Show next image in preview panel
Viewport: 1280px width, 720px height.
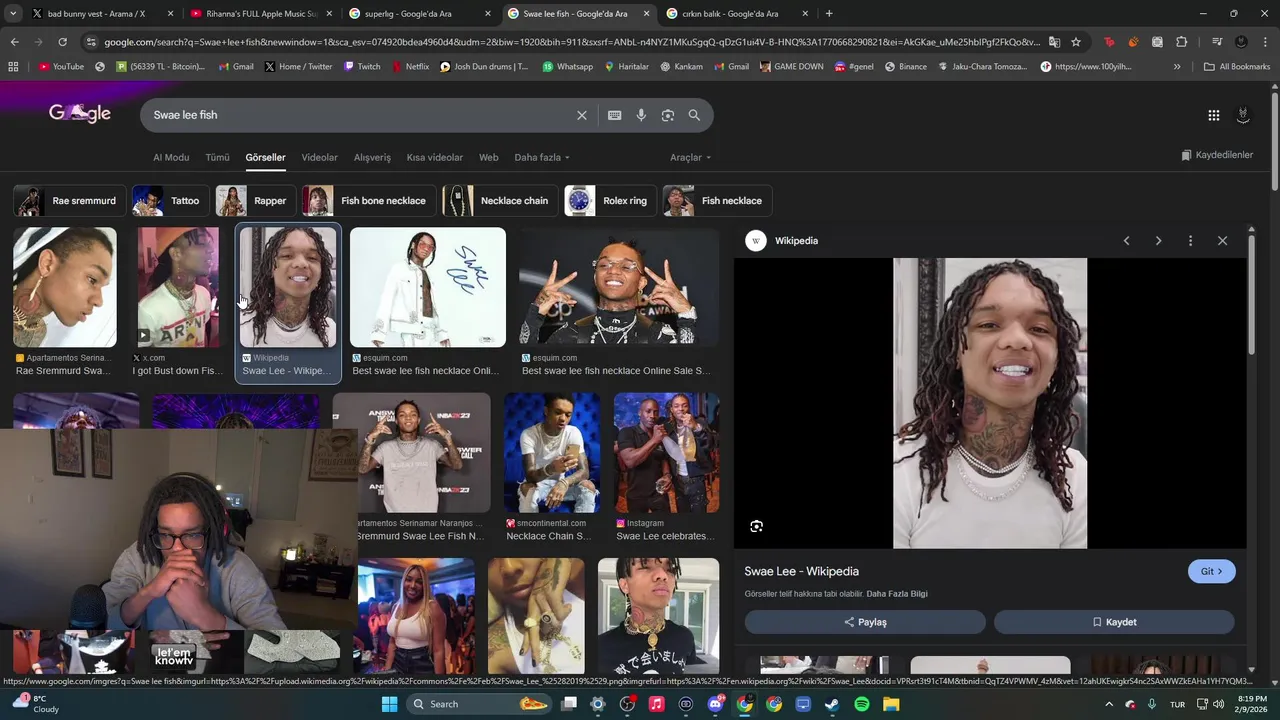[1158, 241]
